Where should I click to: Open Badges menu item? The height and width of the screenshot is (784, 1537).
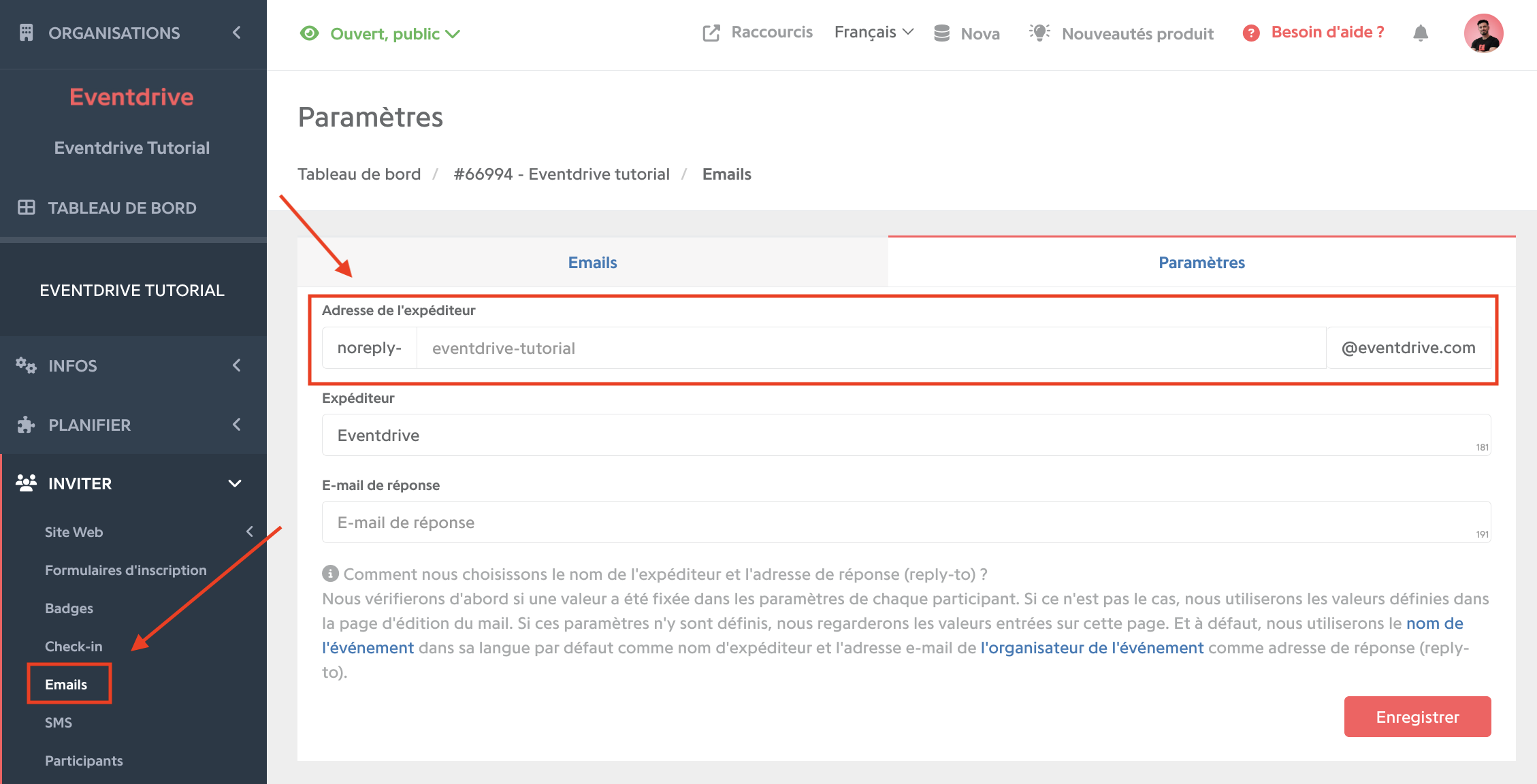click(69, 608)
